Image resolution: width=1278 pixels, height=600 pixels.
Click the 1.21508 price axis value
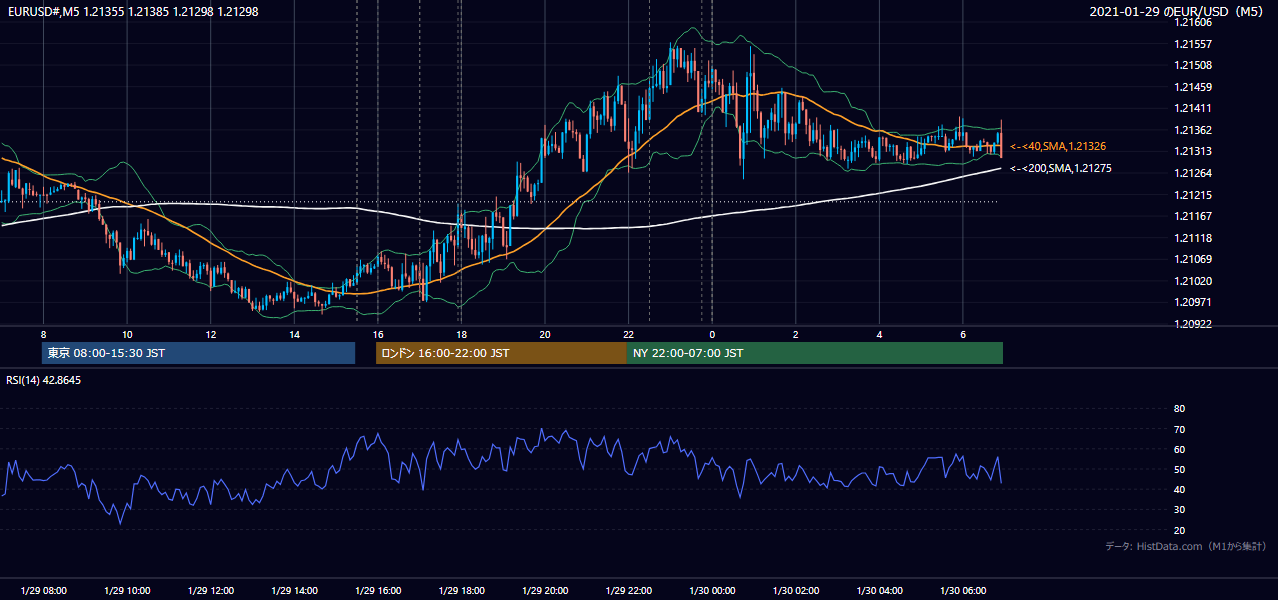pyautogui.click(x=1194, y=66)
